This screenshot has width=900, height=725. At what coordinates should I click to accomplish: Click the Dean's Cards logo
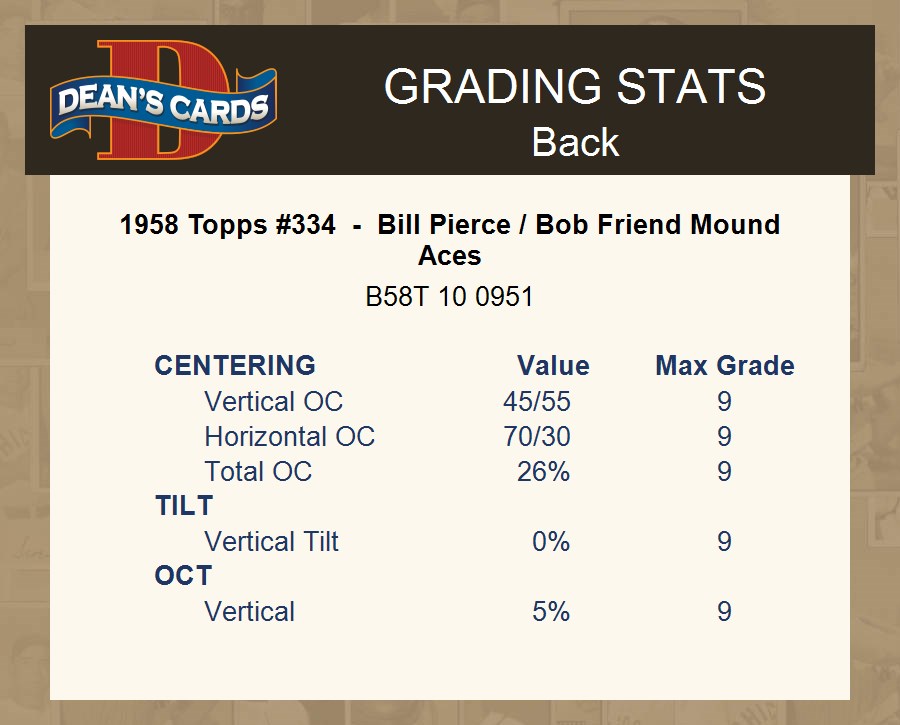[163, 101]
